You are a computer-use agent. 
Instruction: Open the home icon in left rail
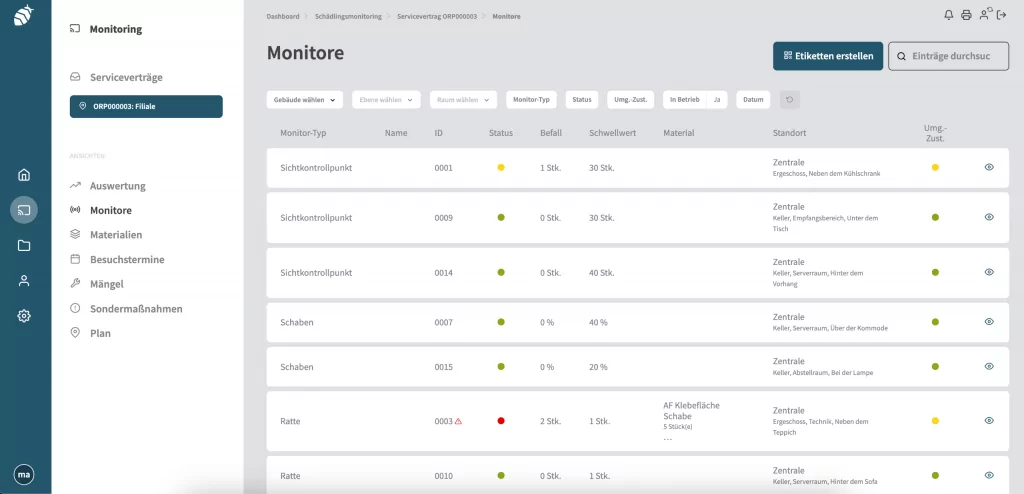pyautogui.click(x=24, y=175)
